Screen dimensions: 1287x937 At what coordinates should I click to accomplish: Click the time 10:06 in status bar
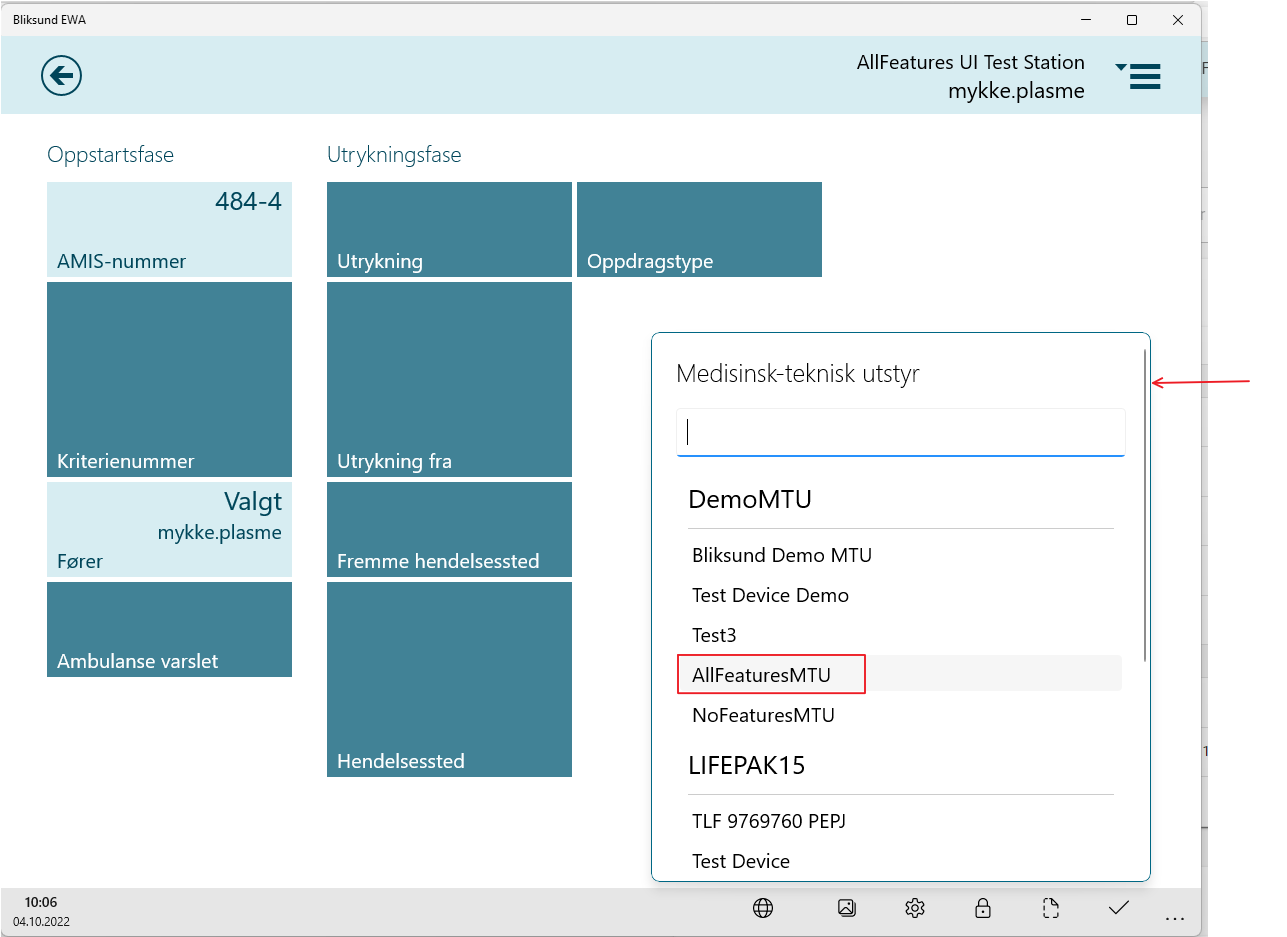coord(41,902)
